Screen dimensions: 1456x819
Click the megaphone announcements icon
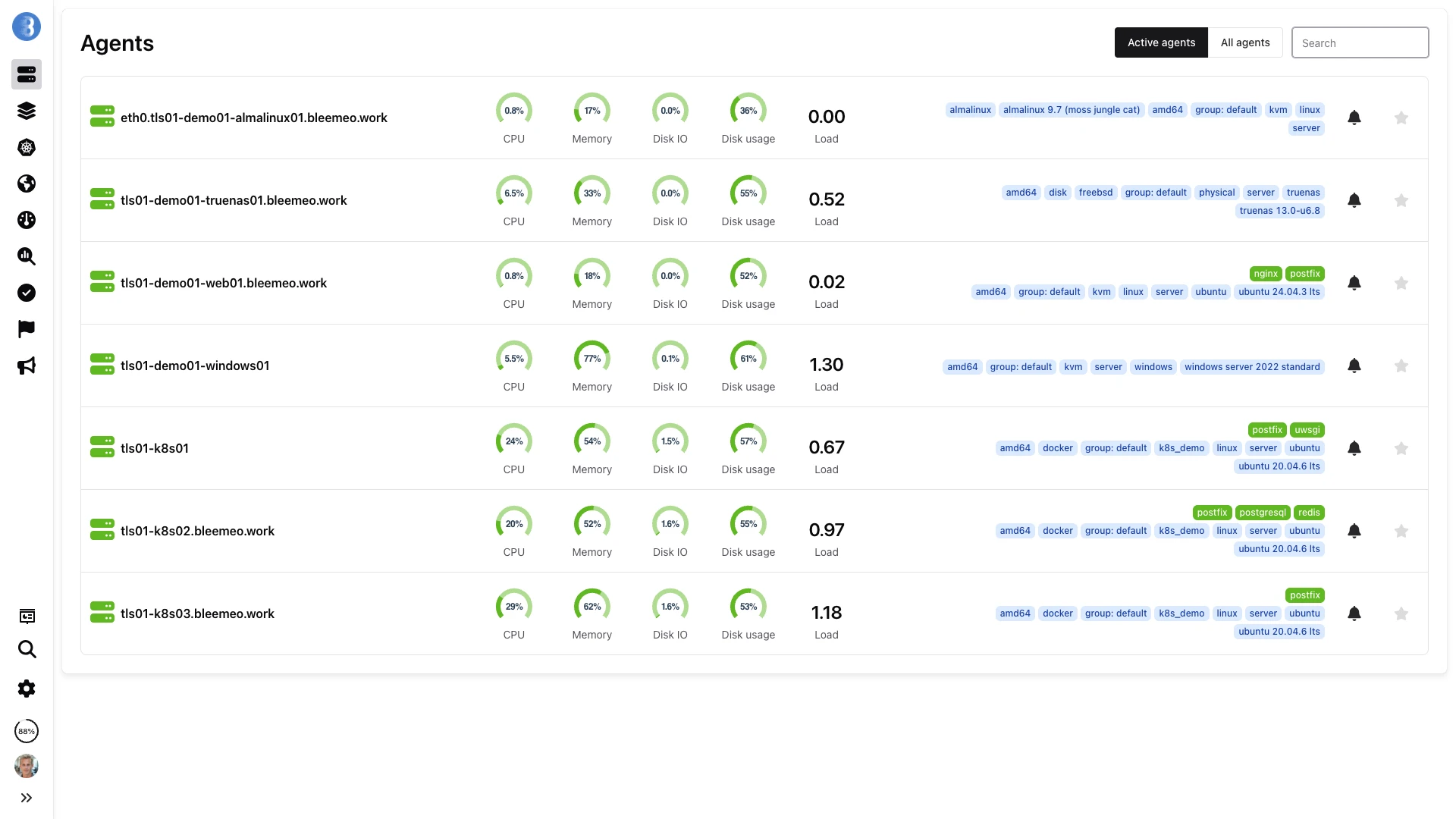pos(27,366)
